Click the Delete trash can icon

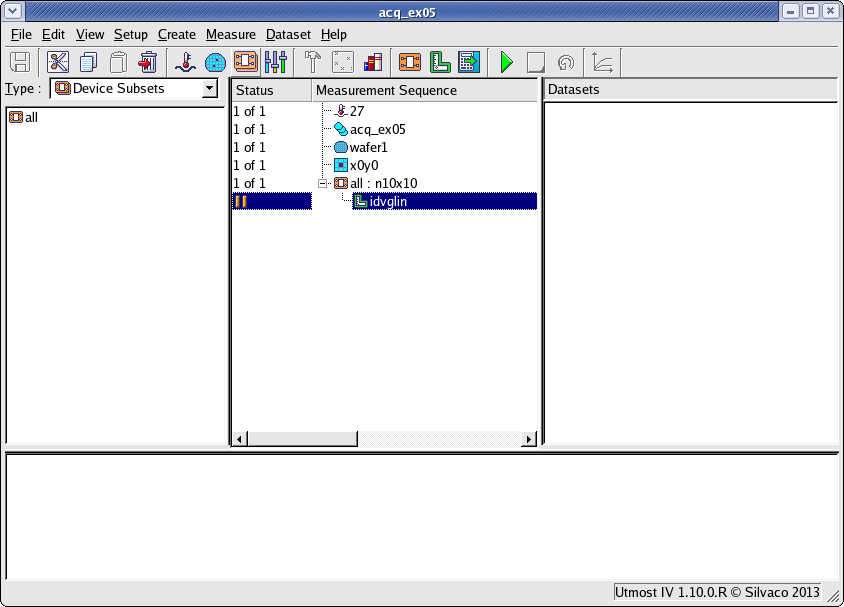point(147,62)
